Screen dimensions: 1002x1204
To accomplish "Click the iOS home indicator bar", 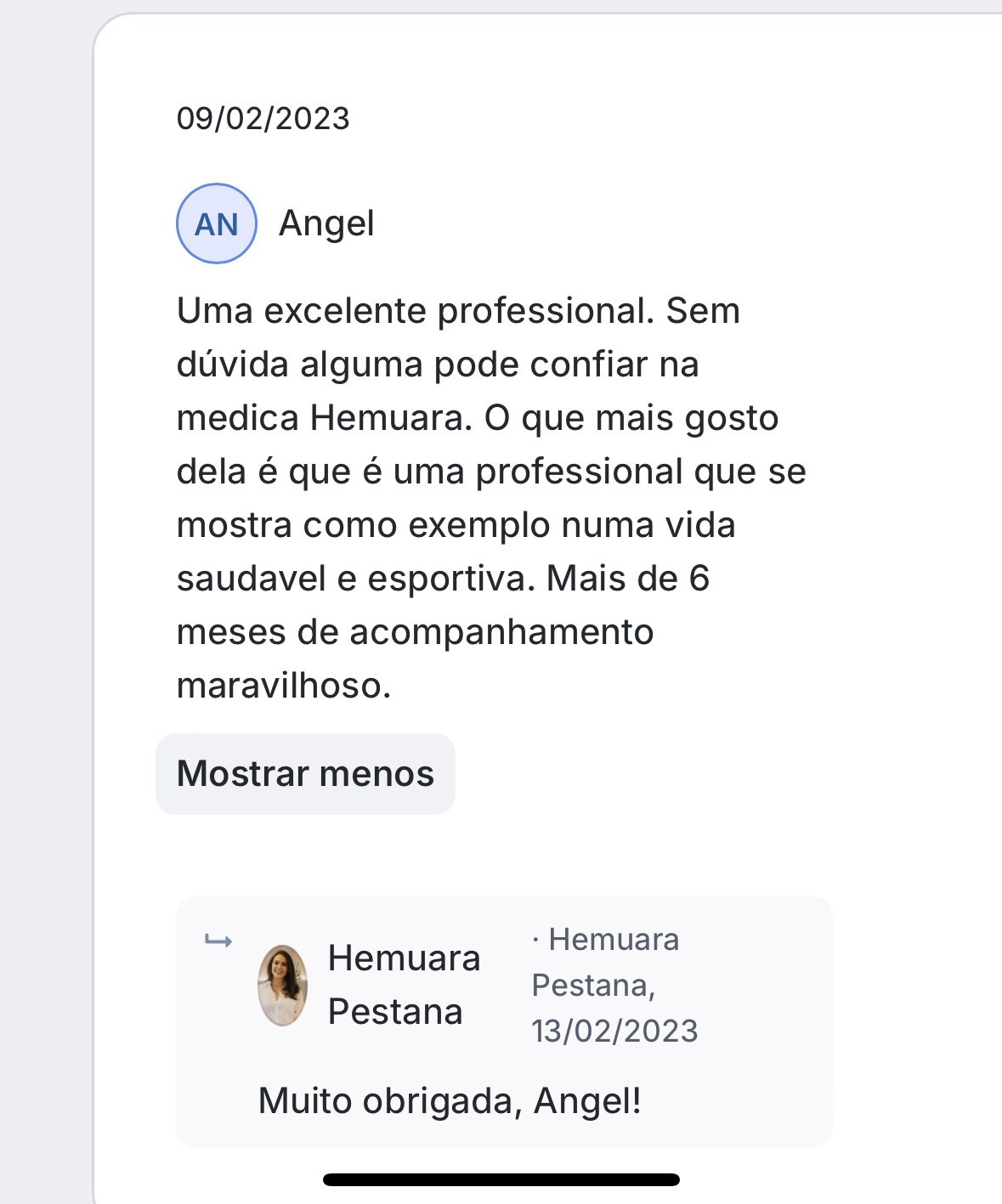I will coord(501,1179).
